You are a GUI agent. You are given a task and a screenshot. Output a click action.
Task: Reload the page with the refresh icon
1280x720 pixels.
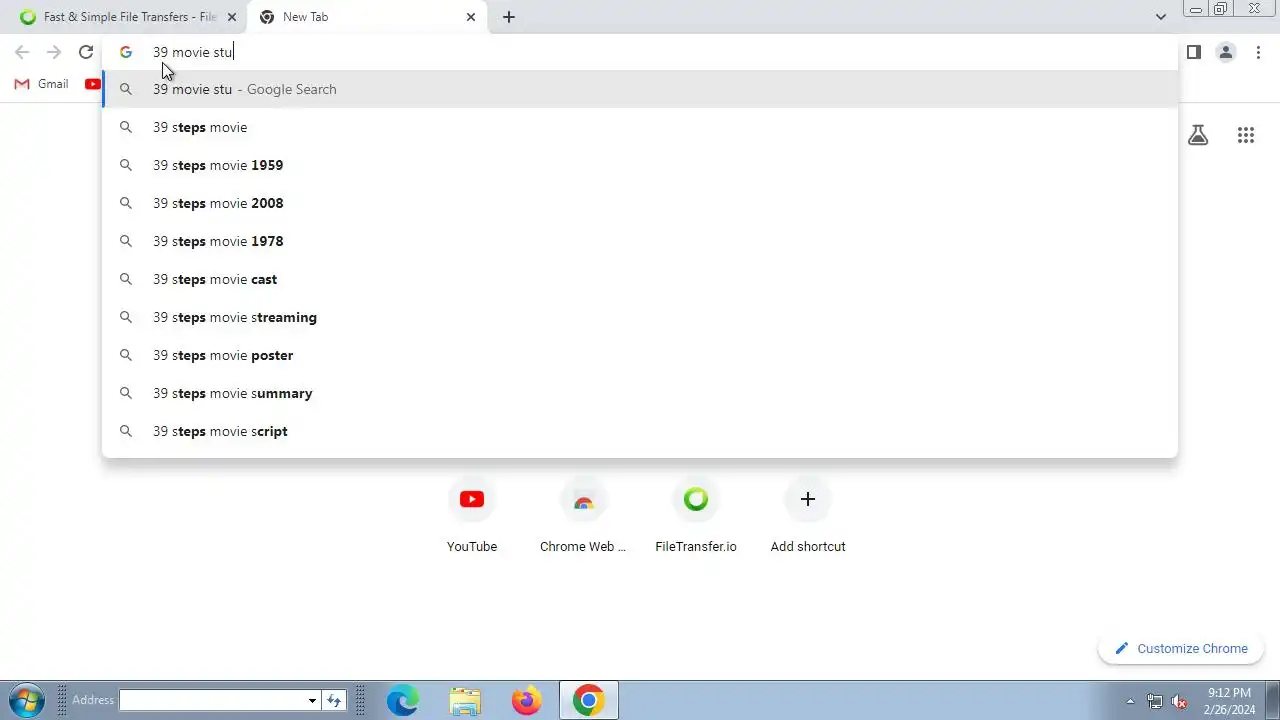pos(86,52)
